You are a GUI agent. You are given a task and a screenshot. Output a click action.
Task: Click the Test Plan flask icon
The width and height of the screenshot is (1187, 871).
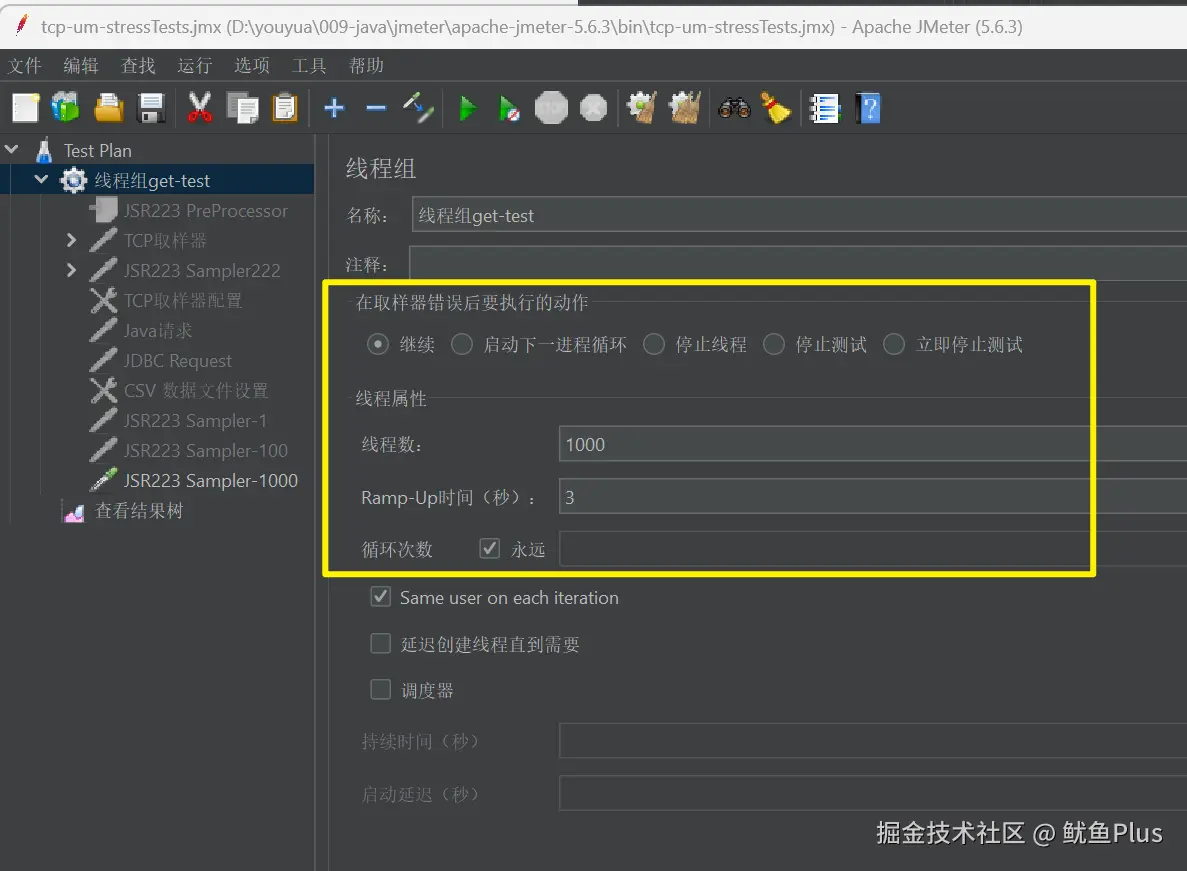(44, 151)
